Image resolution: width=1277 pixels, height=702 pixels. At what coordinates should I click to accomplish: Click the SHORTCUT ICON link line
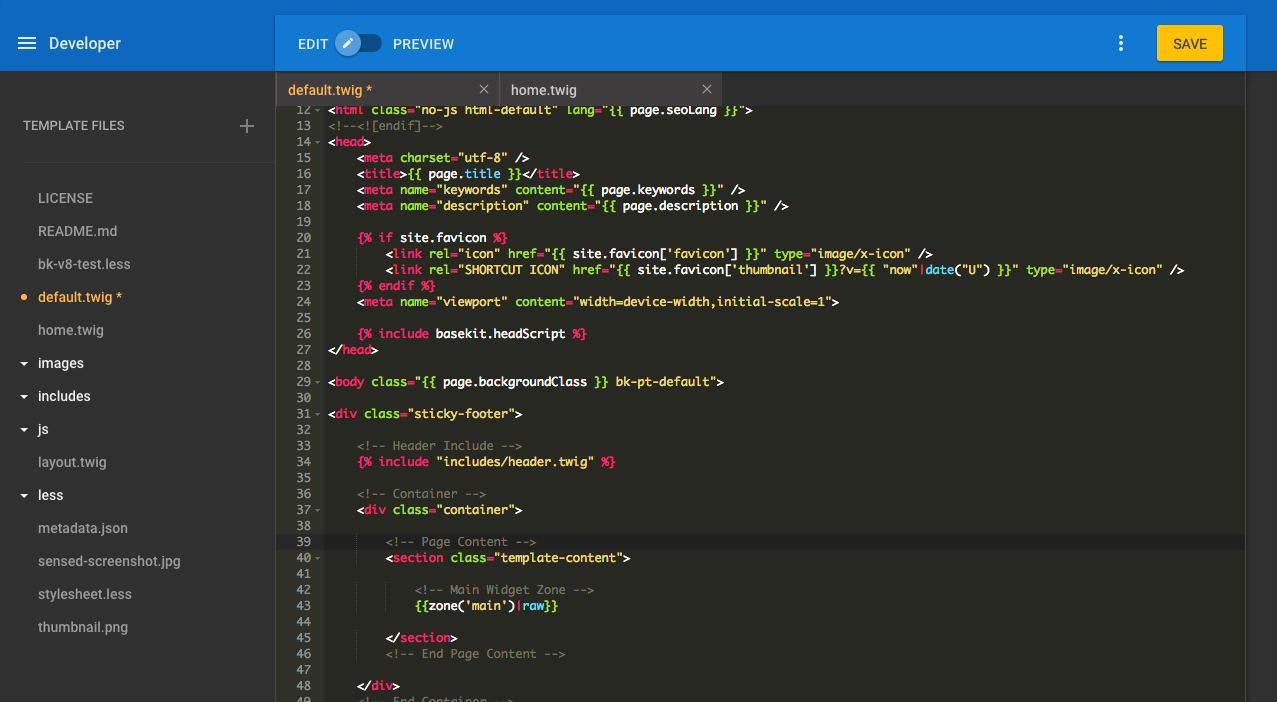click(785, 270)
